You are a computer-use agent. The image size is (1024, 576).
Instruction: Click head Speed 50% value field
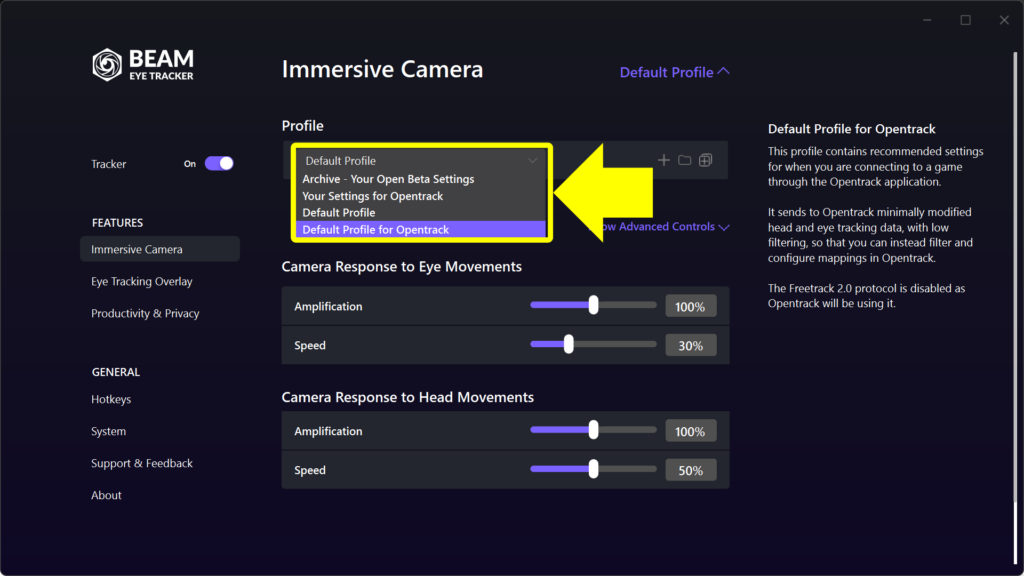[x=691, y=470]
